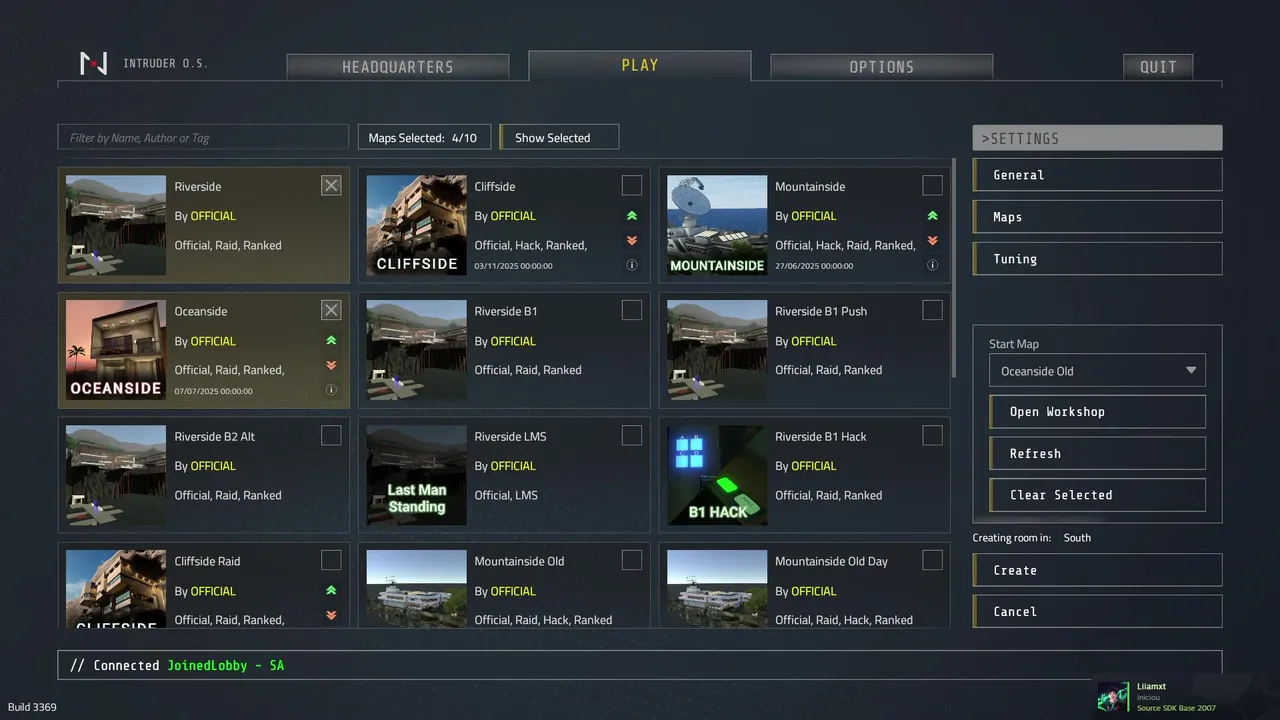This screenshot has width=1280, height=720.
Task: Click Cliffside date 03/11/2025 text
Action: 513,266
